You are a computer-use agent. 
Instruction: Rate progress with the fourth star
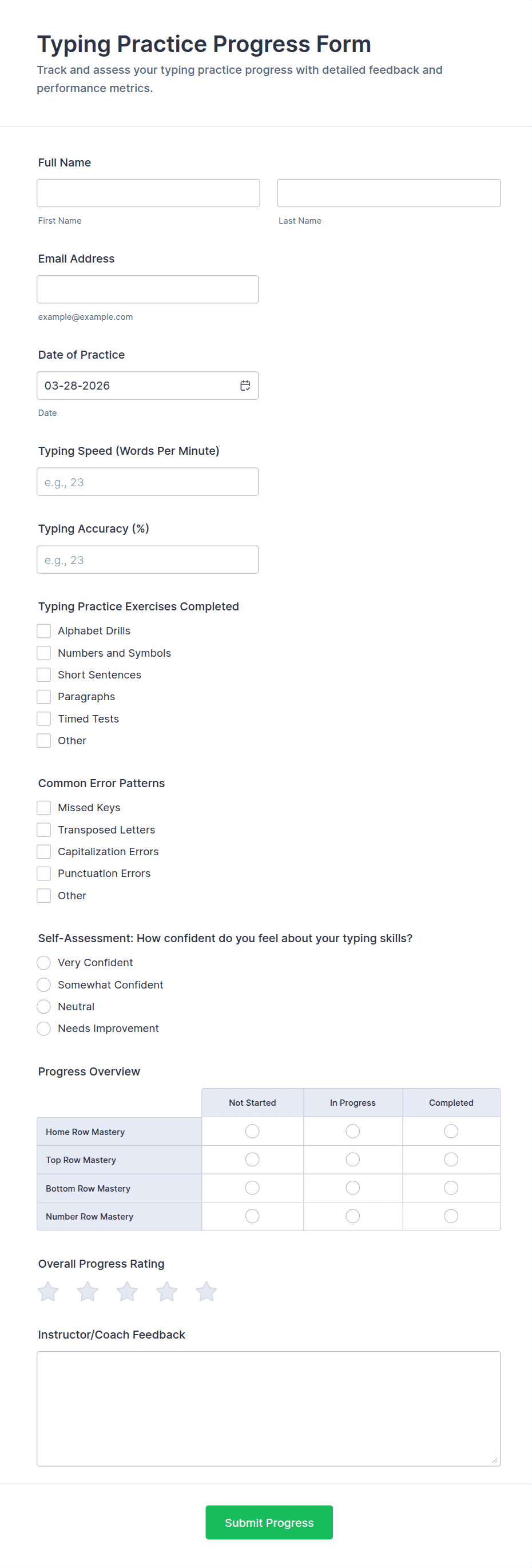tap(167, 1291)
